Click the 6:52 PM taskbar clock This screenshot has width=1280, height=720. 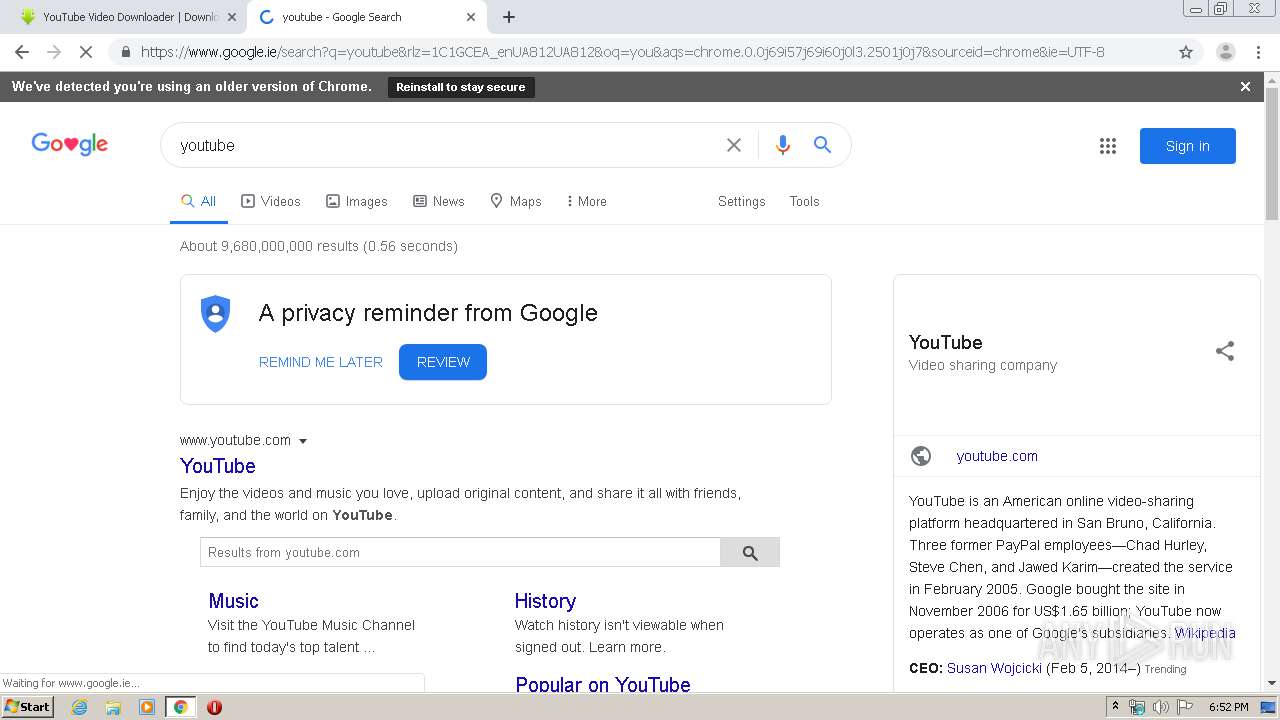(1228, 707)
